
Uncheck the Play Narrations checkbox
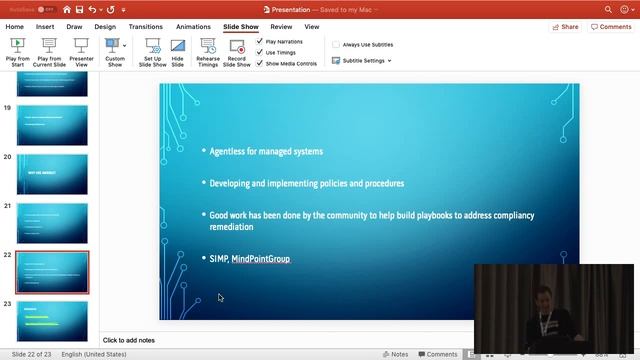tap(260, 41)
